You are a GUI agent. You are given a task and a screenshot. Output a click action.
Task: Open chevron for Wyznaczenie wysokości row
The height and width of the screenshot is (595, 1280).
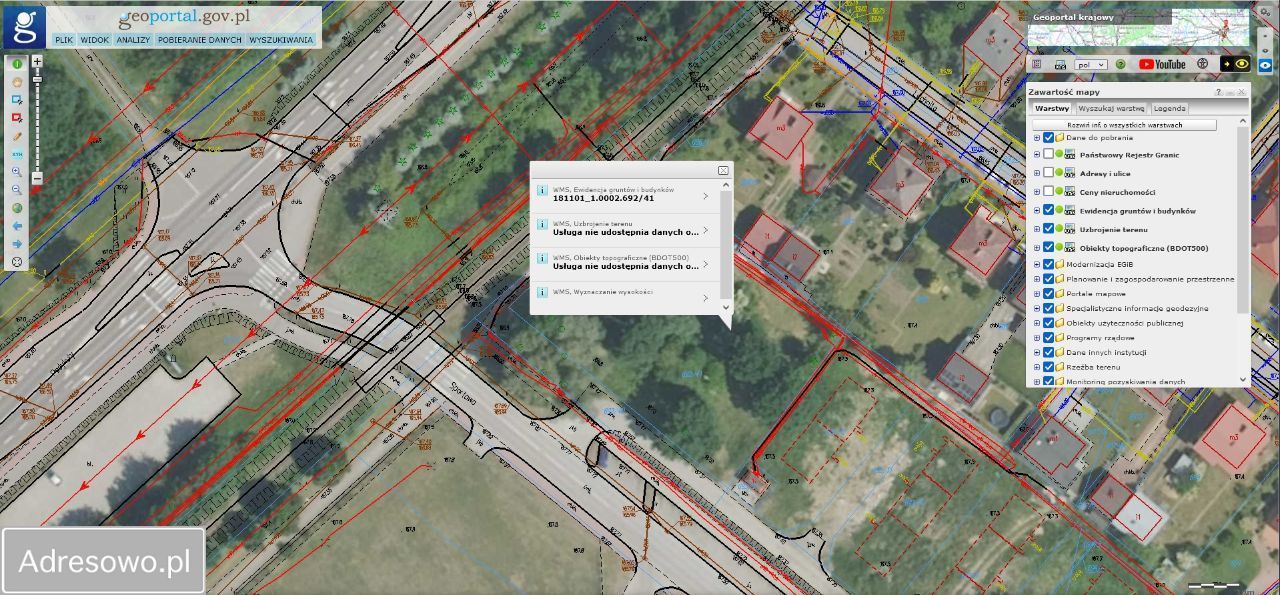[706, 298]
